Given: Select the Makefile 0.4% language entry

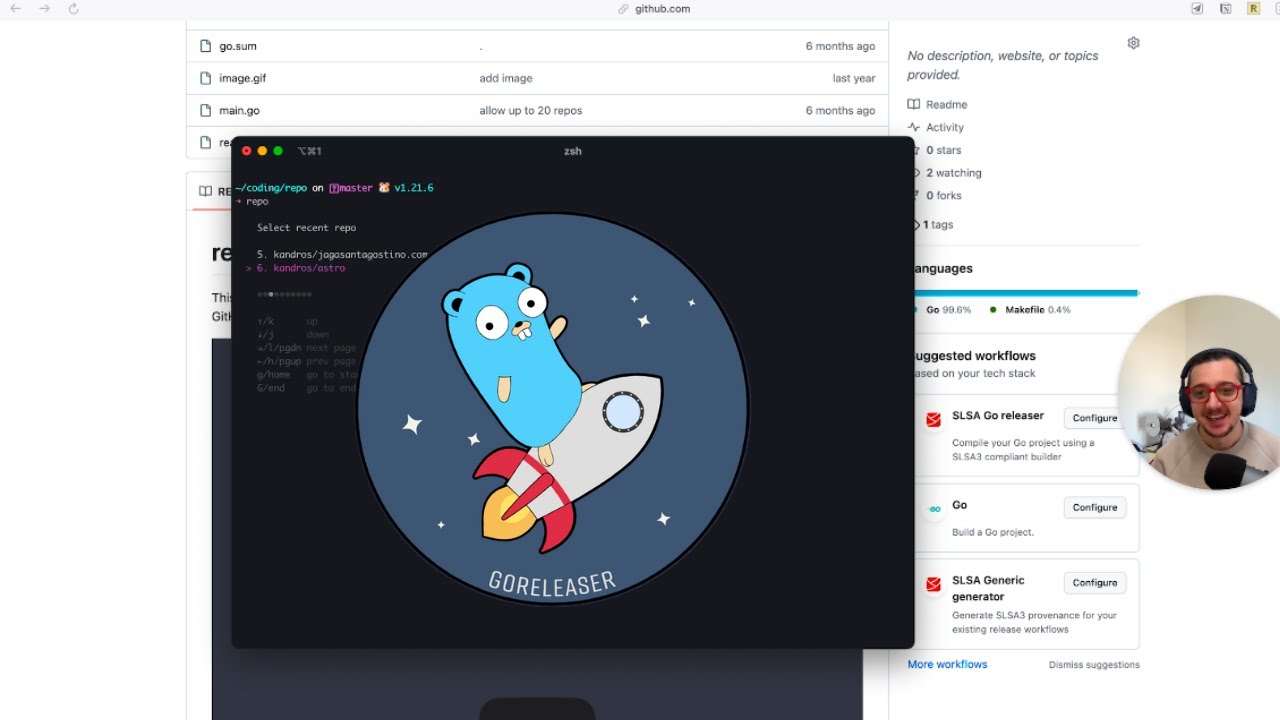Looking at the screenshot, I should tap(1037, 310).
